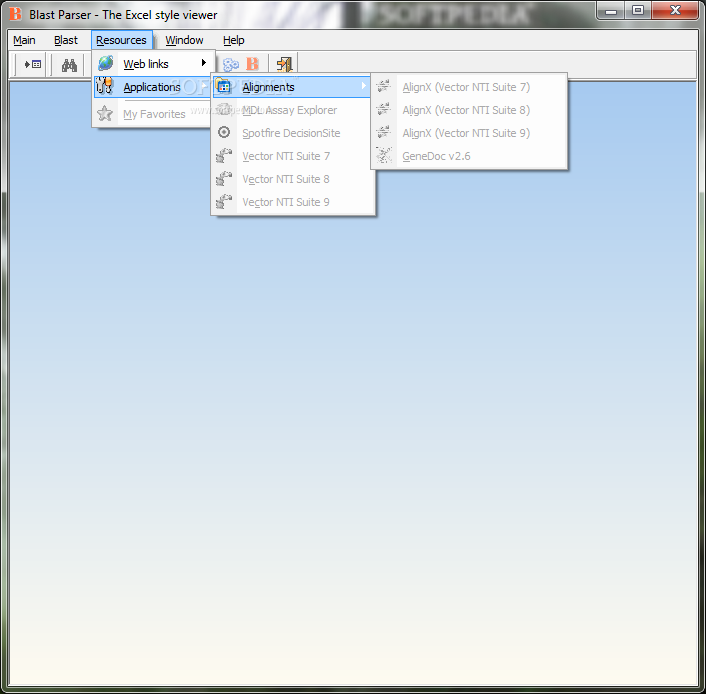Select Applications menu entry

click(153, 87)
